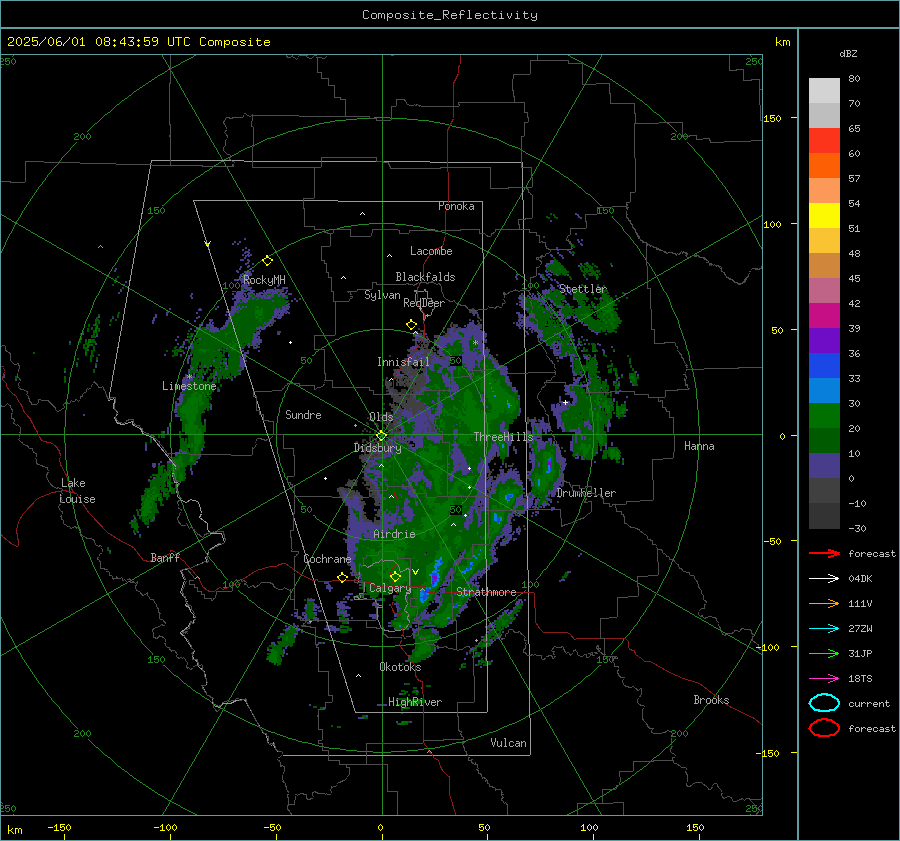This screenshot has height=841, width=900.
Task: Click the 80 value on dBZ scale
Action: click(854, 79)
